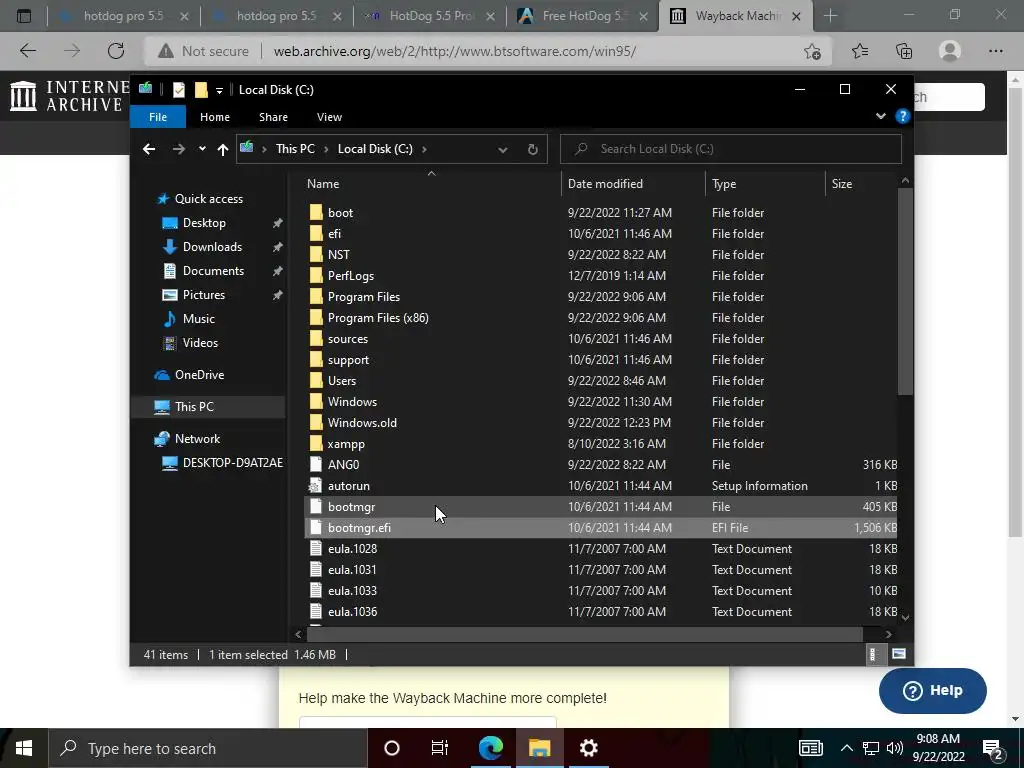The width and height of the screenshot is (1024, 768).
Task: Open Windows Start menu
Action: click(24, 748)
